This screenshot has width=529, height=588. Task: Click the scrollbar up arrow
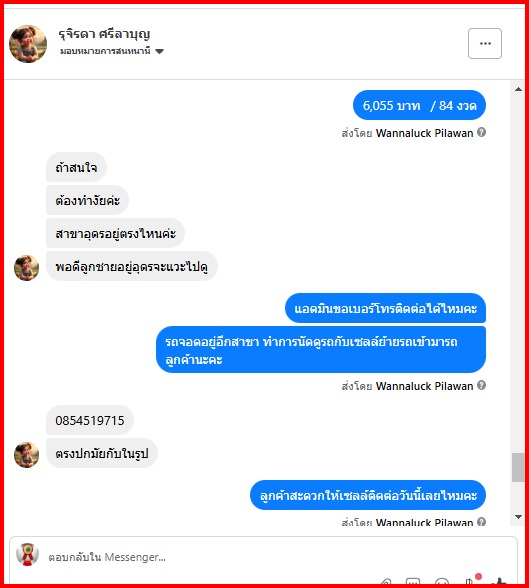[x=518, y=89]
